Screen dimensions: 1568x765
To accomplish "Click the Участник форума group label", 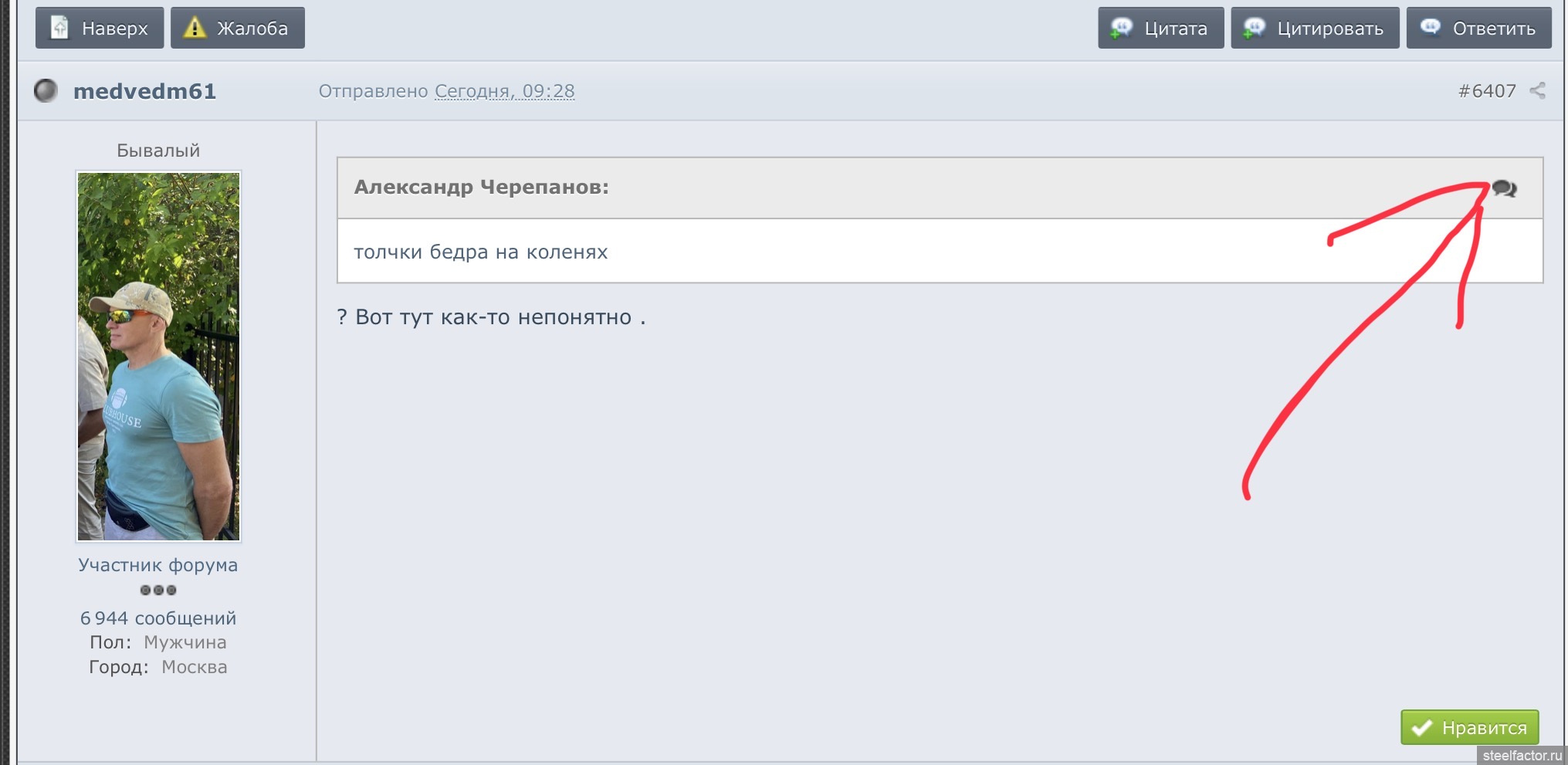I will (x=158, y=565).
